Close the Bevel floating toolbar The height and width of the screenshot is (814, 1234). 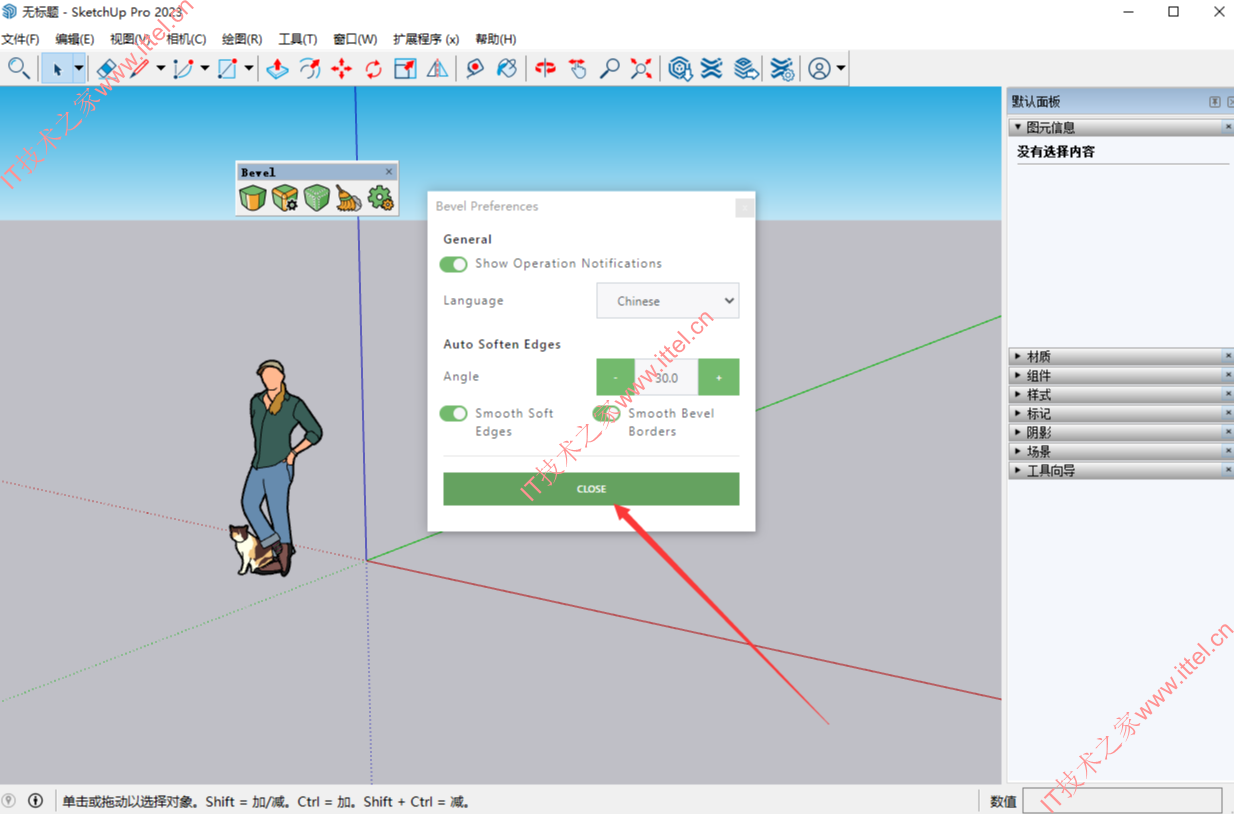pos(389,172)
